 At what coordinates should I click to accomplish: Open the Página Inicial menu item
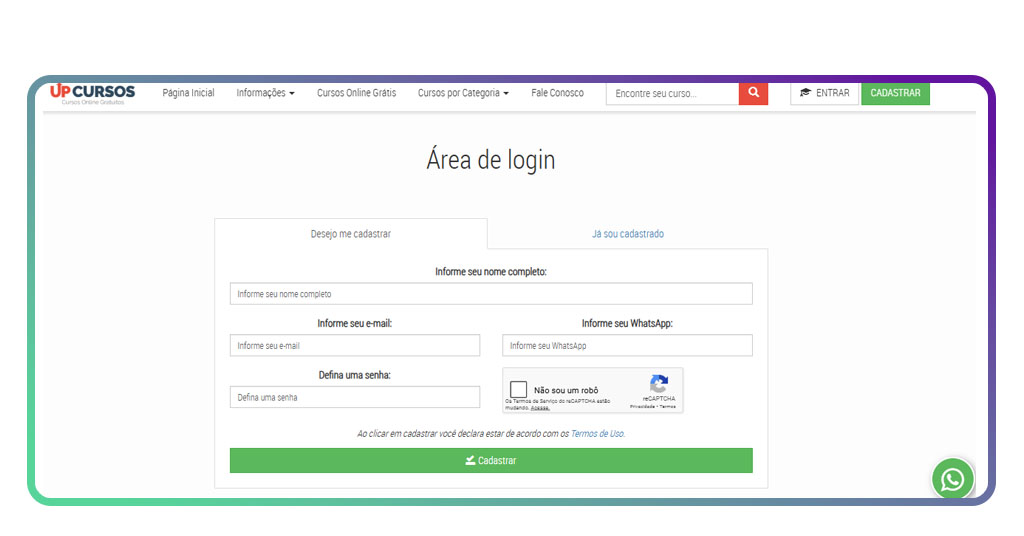(x=188, y=93)
